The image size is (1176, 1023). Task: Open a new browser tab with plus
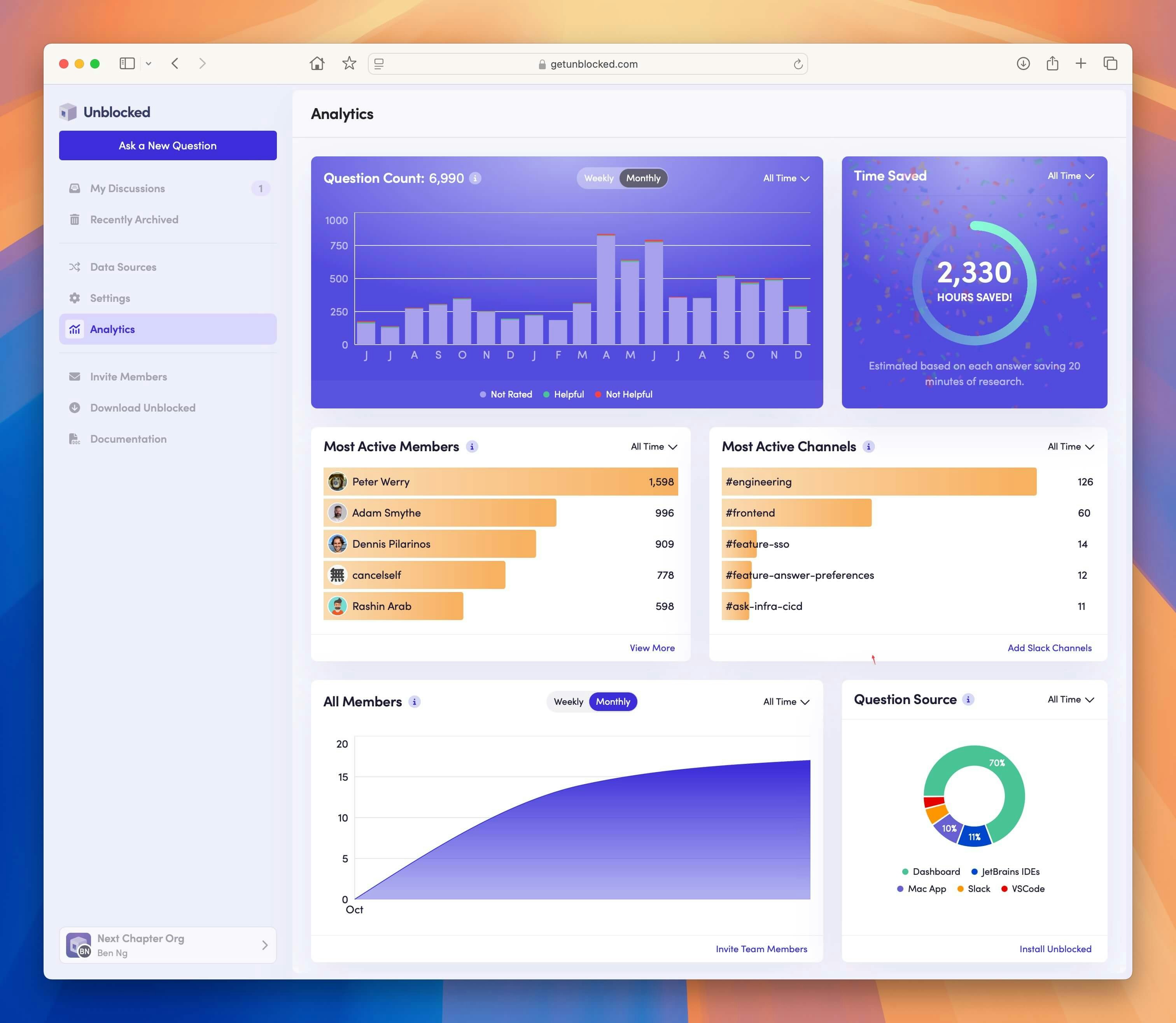coord(1081,63)
